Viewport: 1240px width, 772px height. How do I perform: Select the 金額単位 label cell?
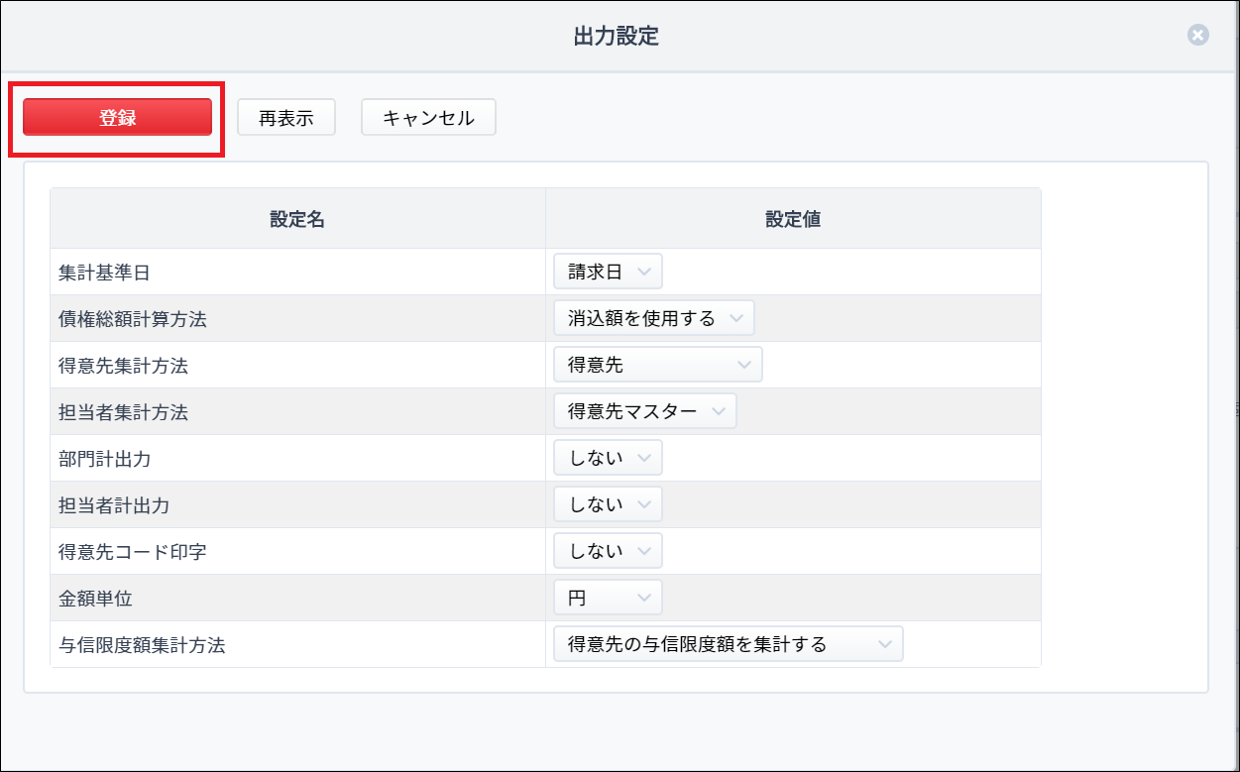point(297,598)
